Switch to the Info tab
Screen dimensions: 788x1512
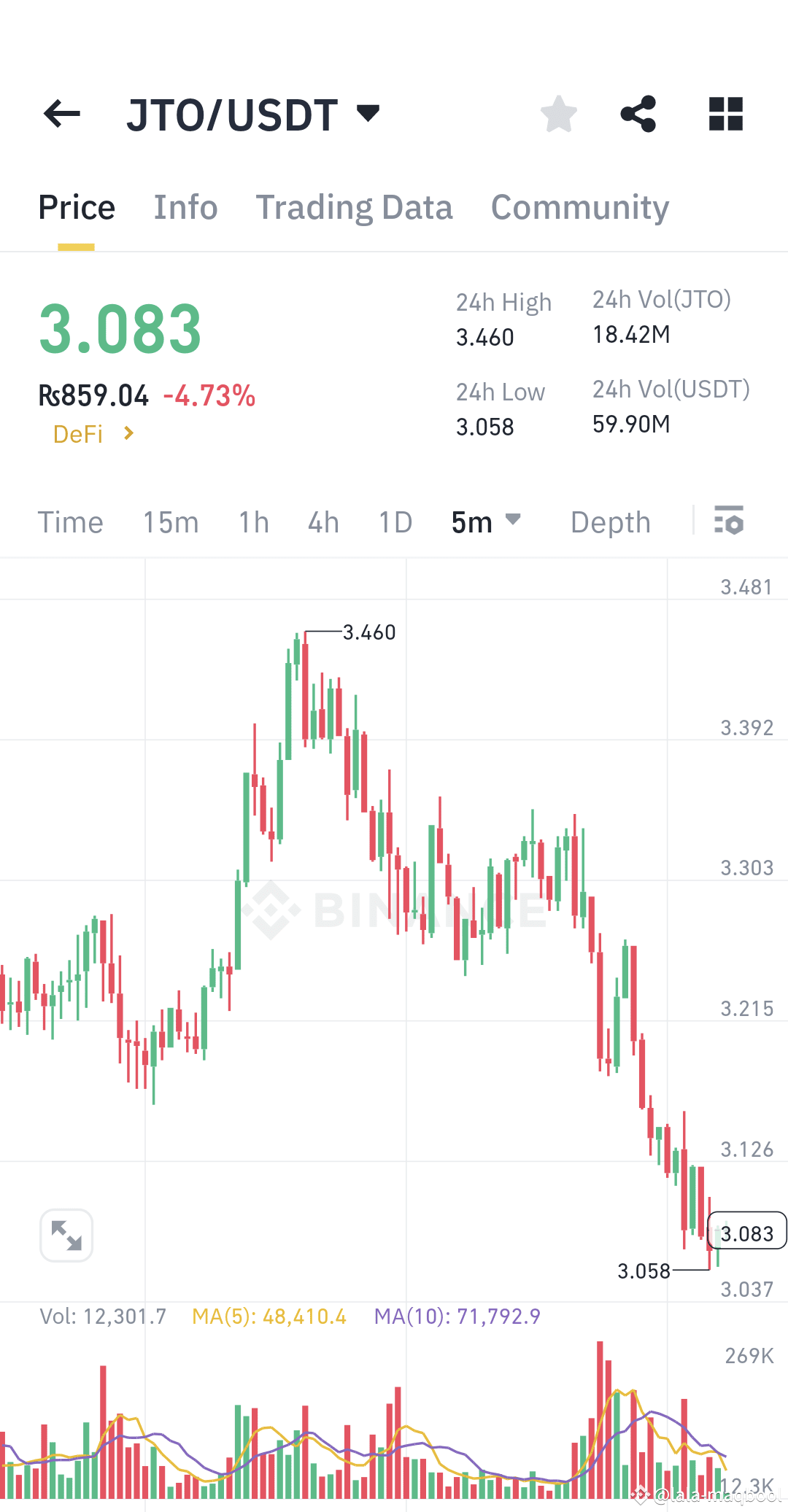pyautogui.click(x=185, y=207)
